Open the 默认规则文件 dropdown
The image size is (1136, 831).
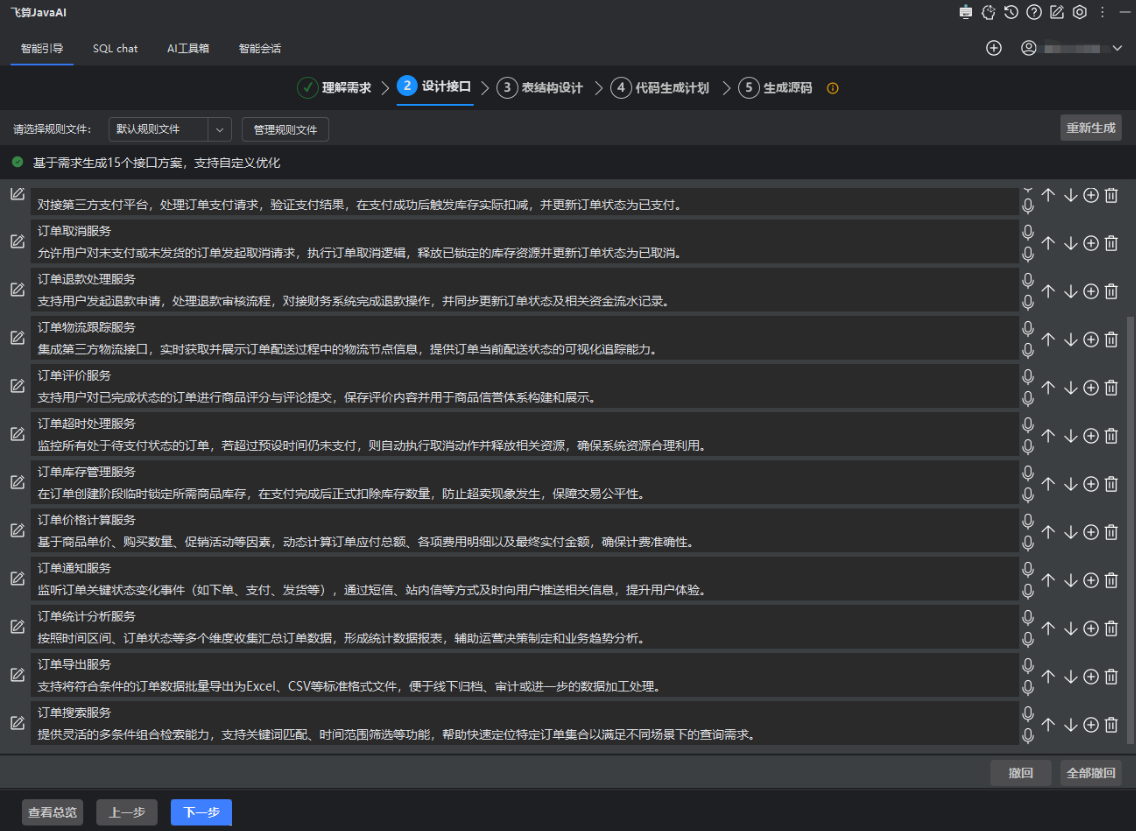(169, 129)
